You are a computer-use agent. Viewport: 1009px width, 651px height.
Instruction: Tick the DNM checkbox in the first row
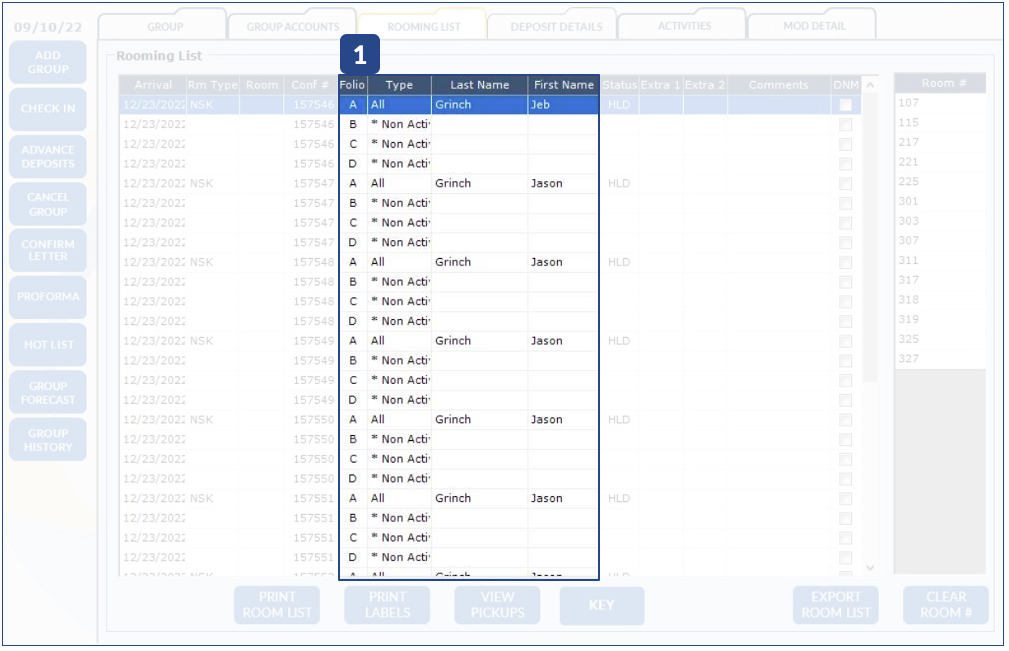tap(846, 105)
